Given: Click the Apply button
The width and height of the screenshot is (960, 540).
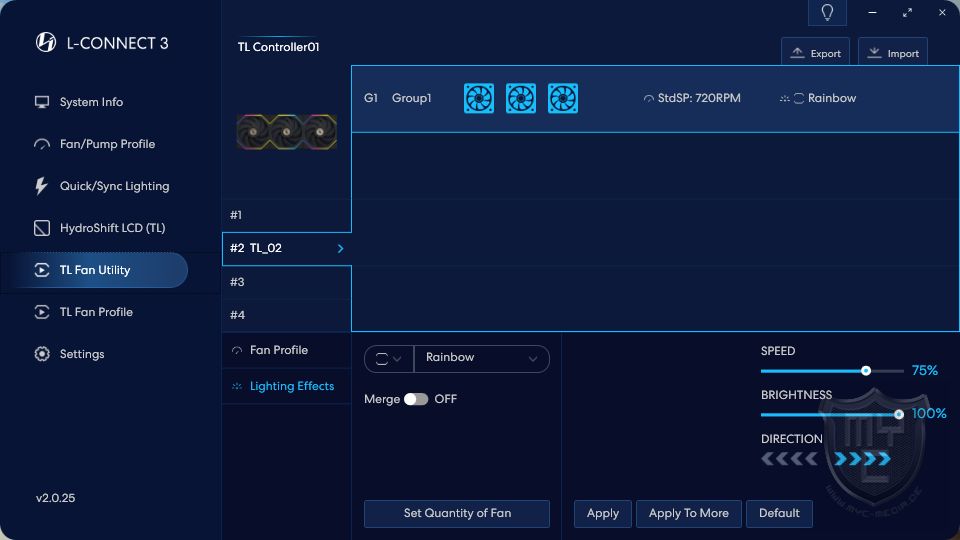Looking at the screenshot, I should pos(602,514).
